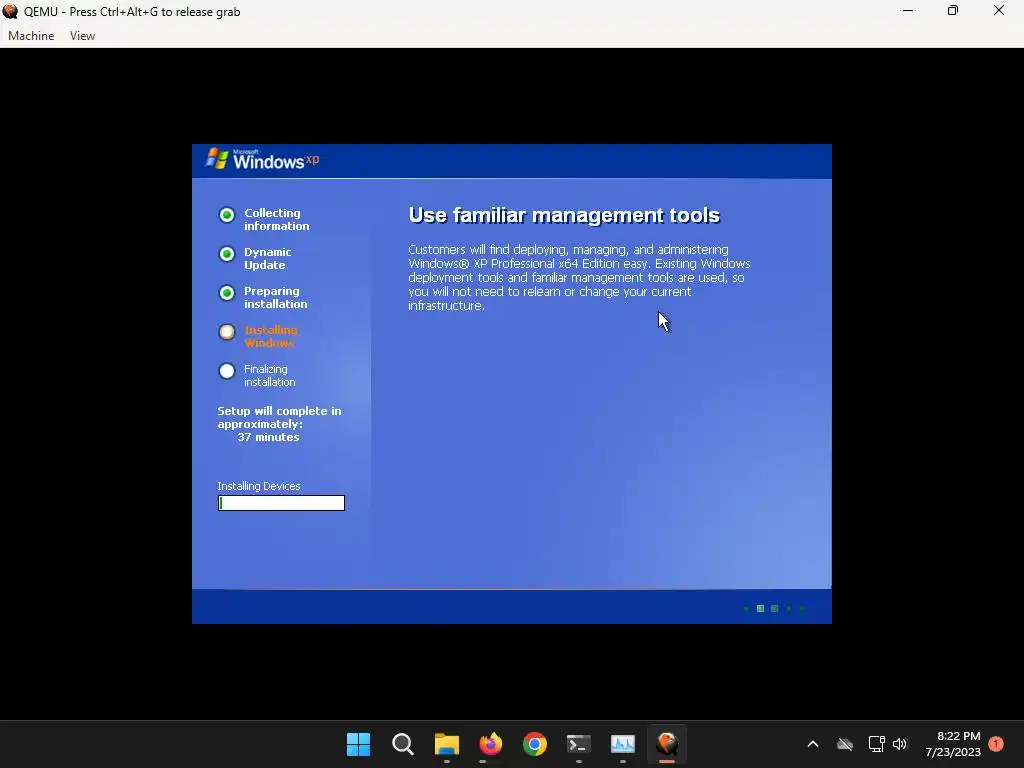This screenshot has width=1024, height=768.
Task: Click the QEMU icon in title bar
Action: pyautogui.click(x=10, y=11)
